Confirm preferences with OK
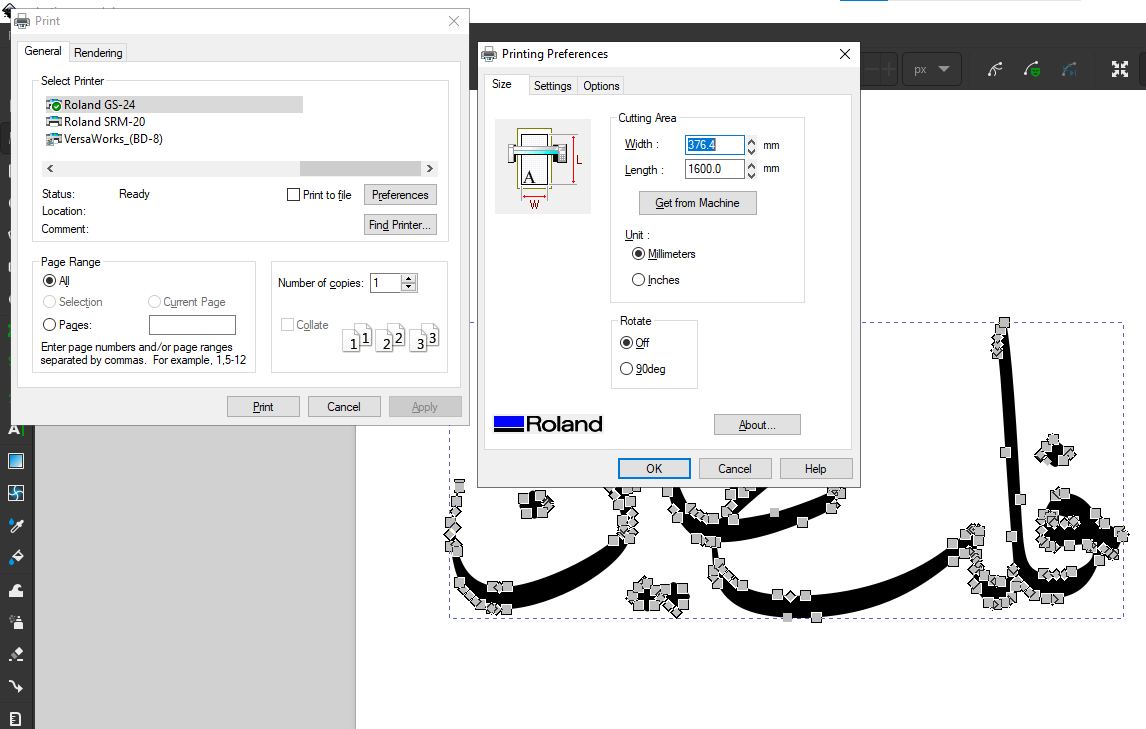 (654, 469)
